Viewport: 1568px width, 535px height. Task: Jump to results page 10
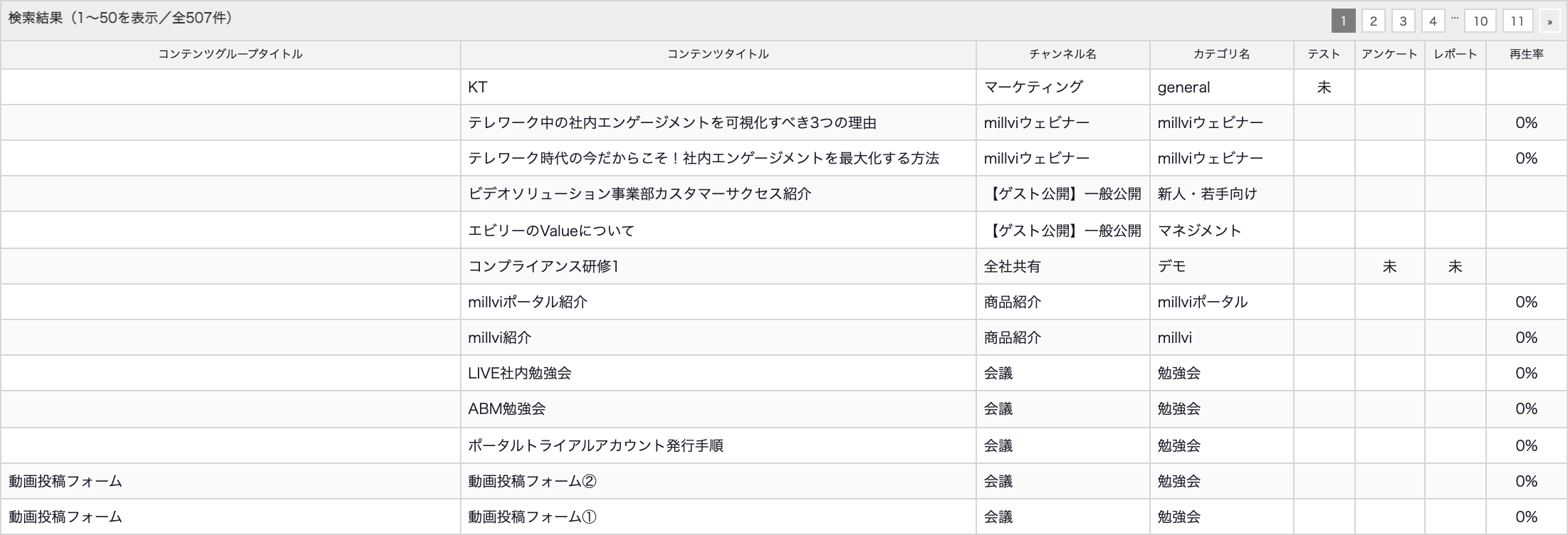tap(1480, 21)
